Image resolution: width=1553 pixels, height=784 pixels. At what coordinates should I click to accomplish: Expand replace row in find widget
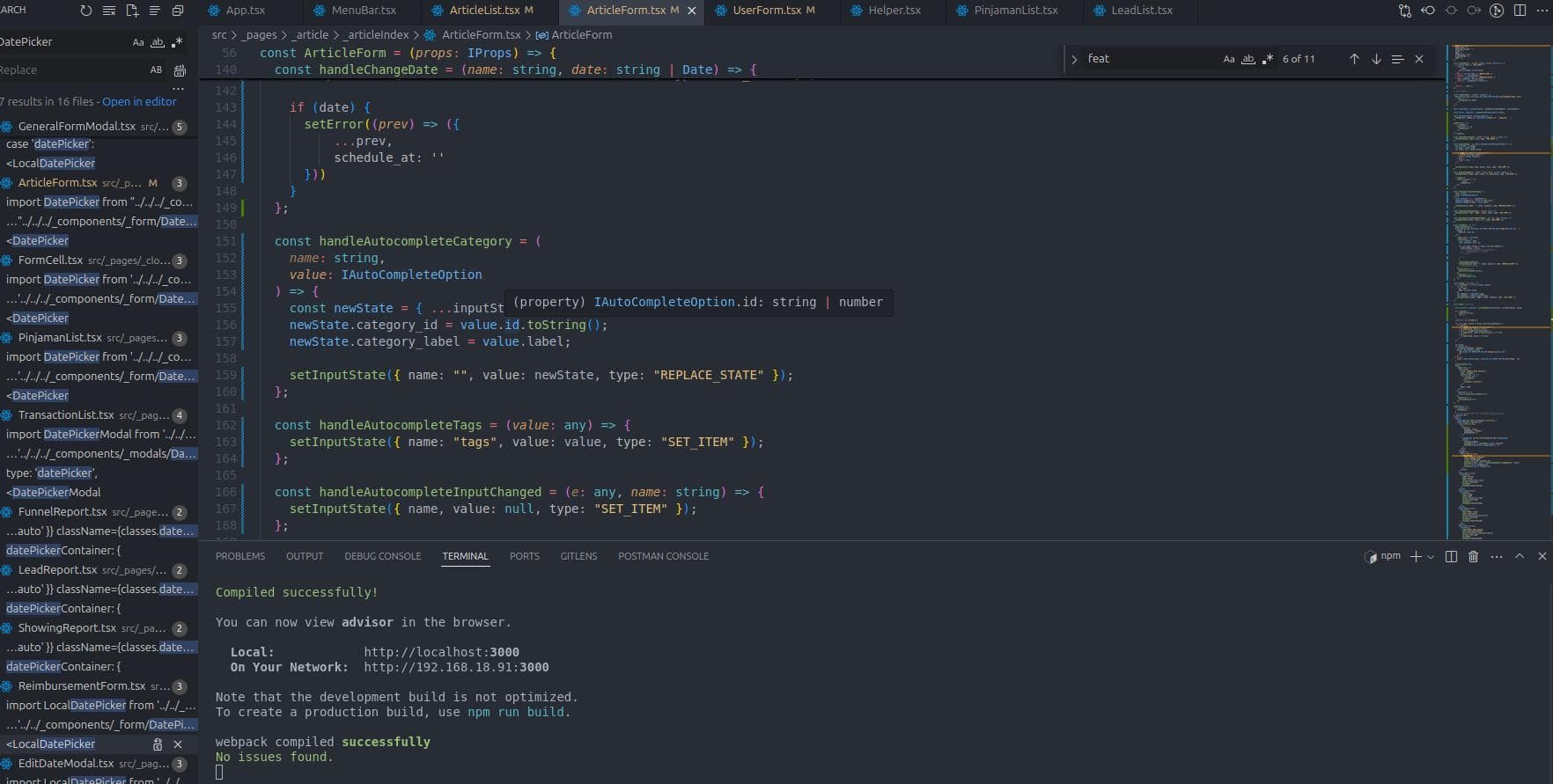tap(1074, 59)
